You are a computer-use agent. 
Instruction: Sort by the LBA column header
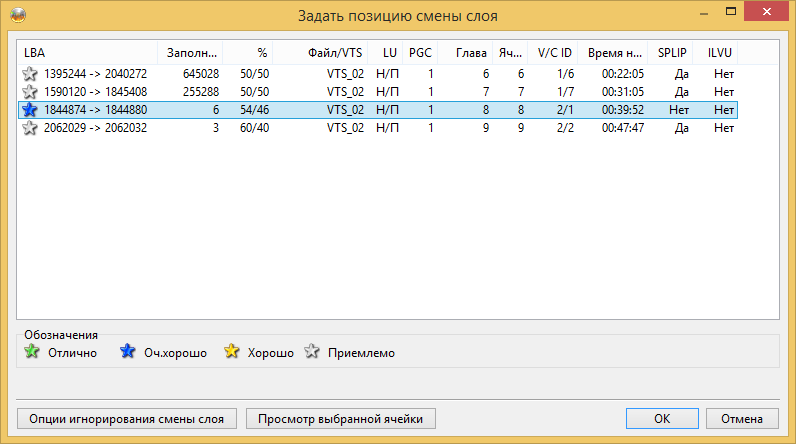[x=87, y=53]
